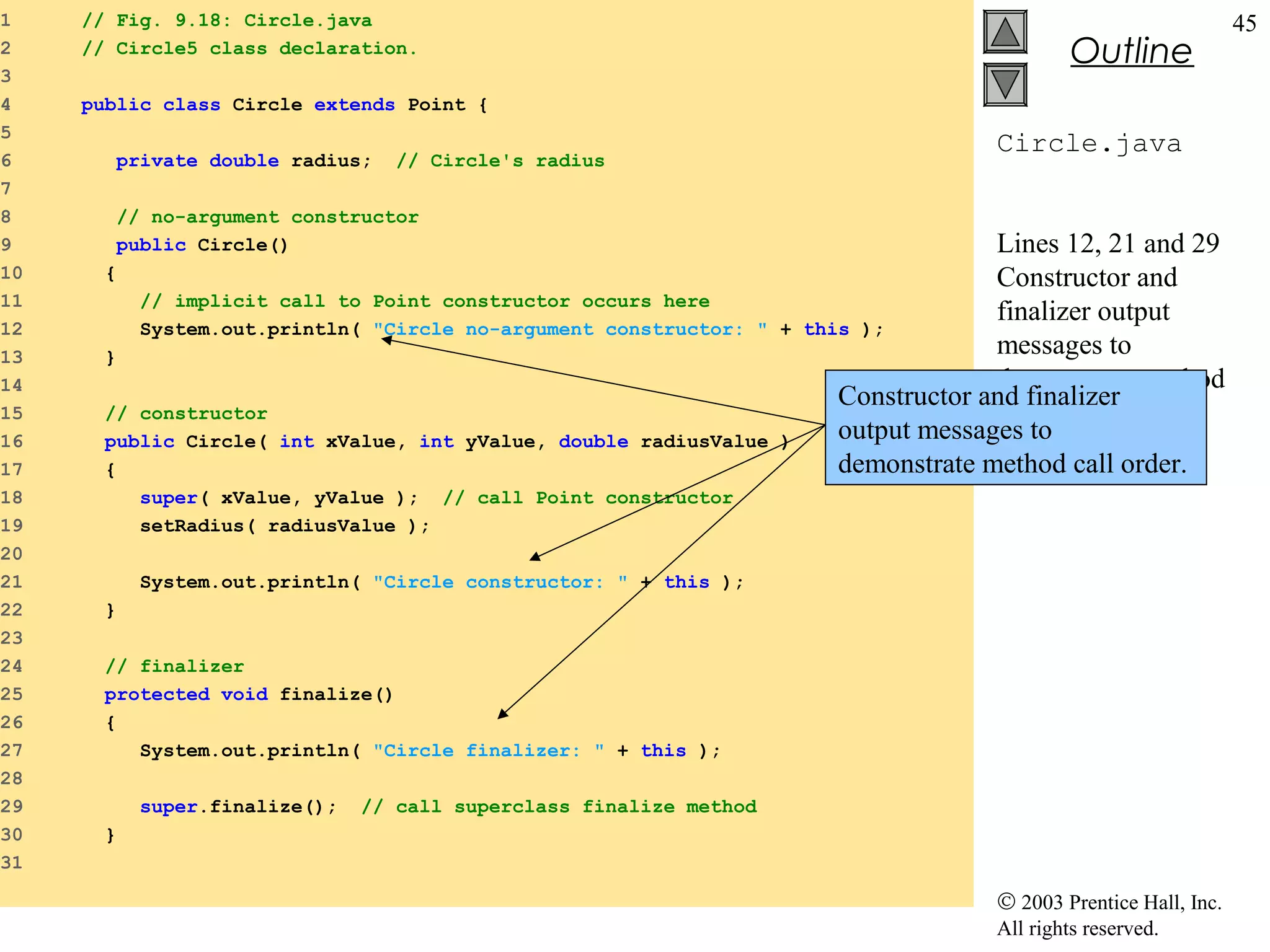Click the 'Circle constructor:' println on line 21
Viewport: 1270px width, 952px height.
[x=440, y=582]
